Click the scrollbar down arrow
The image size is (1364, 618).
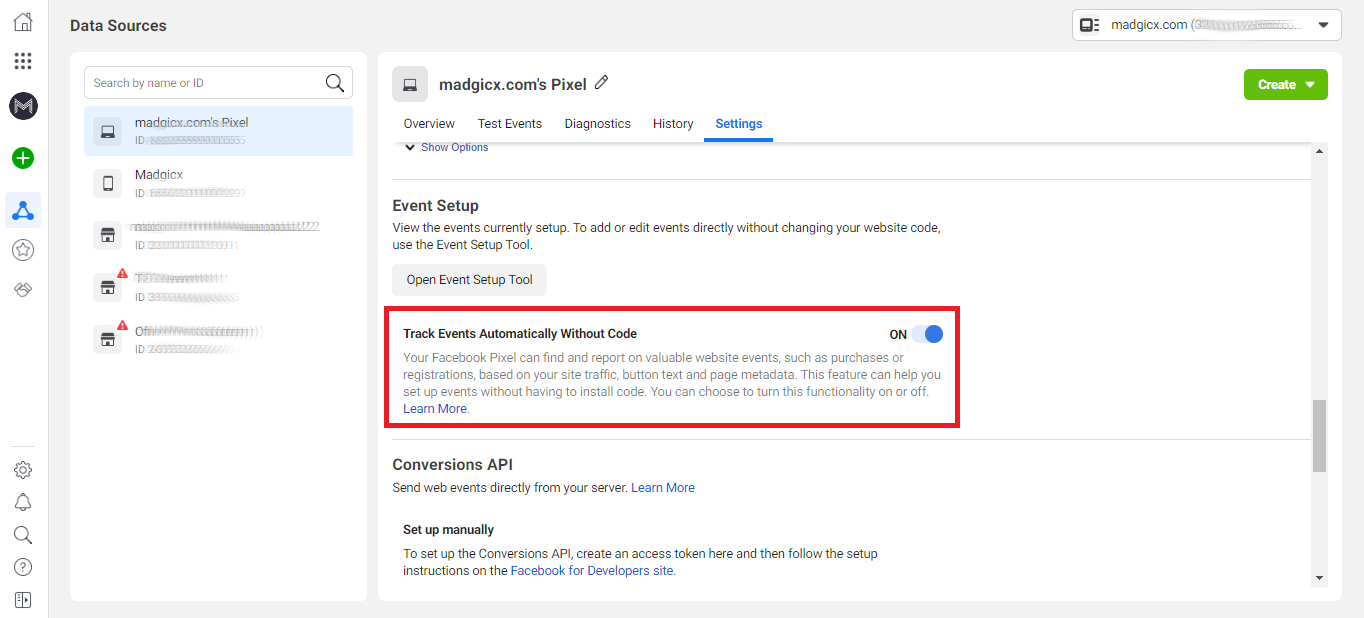coord(1319,578)
